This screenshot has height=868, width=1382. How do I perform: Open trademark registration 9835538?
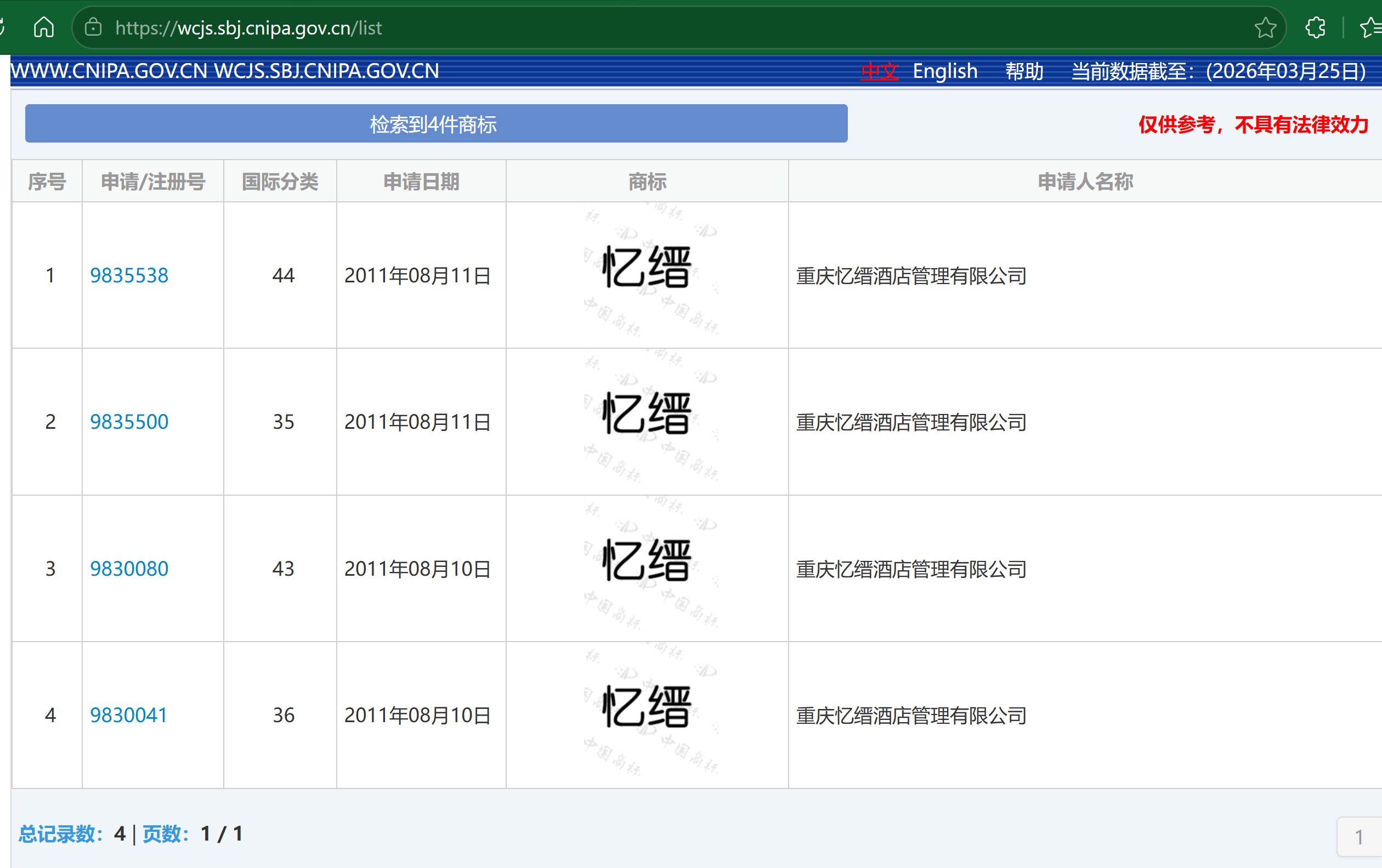coord(129,275)
